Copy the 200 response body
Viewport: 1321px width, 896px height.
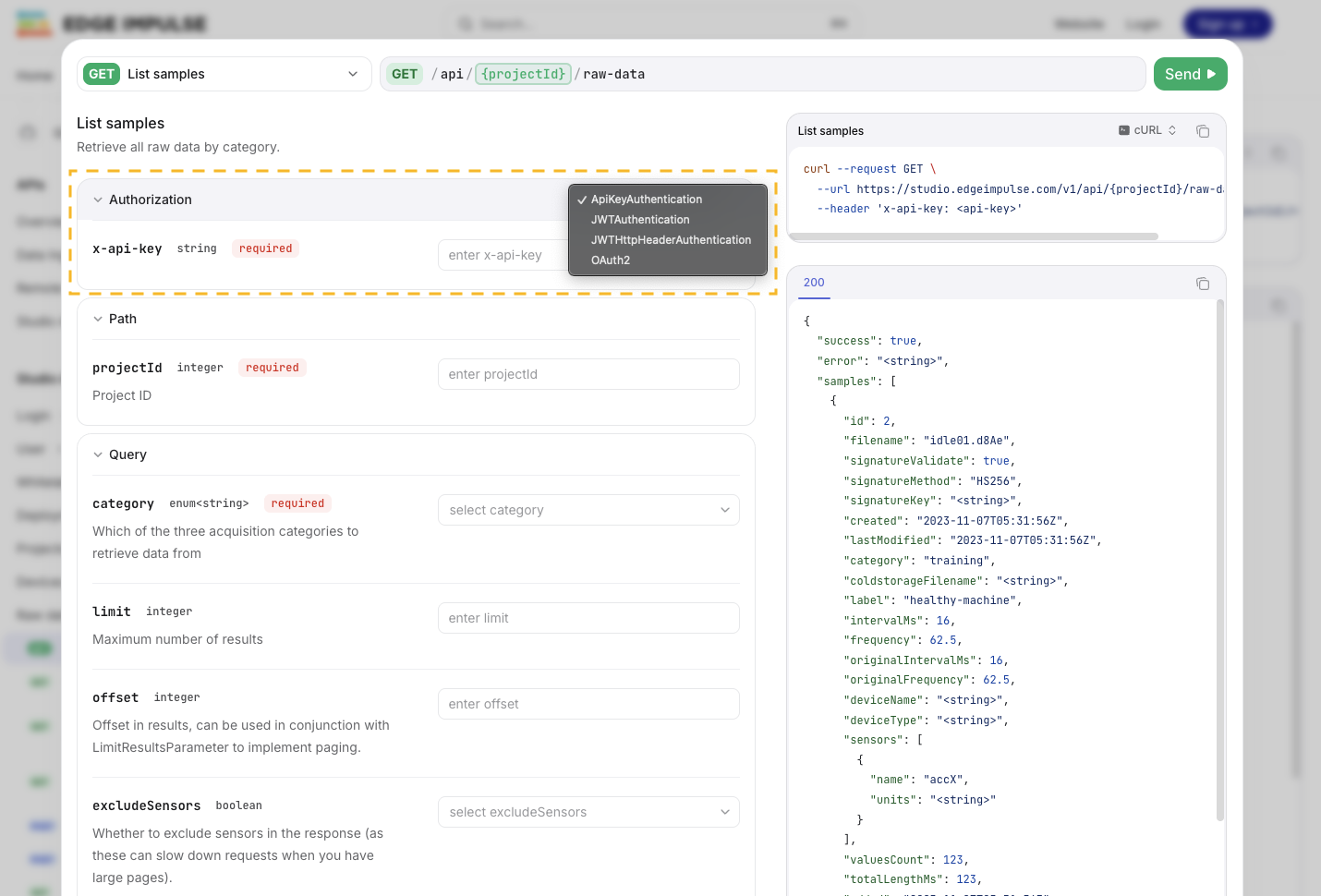1202,284
